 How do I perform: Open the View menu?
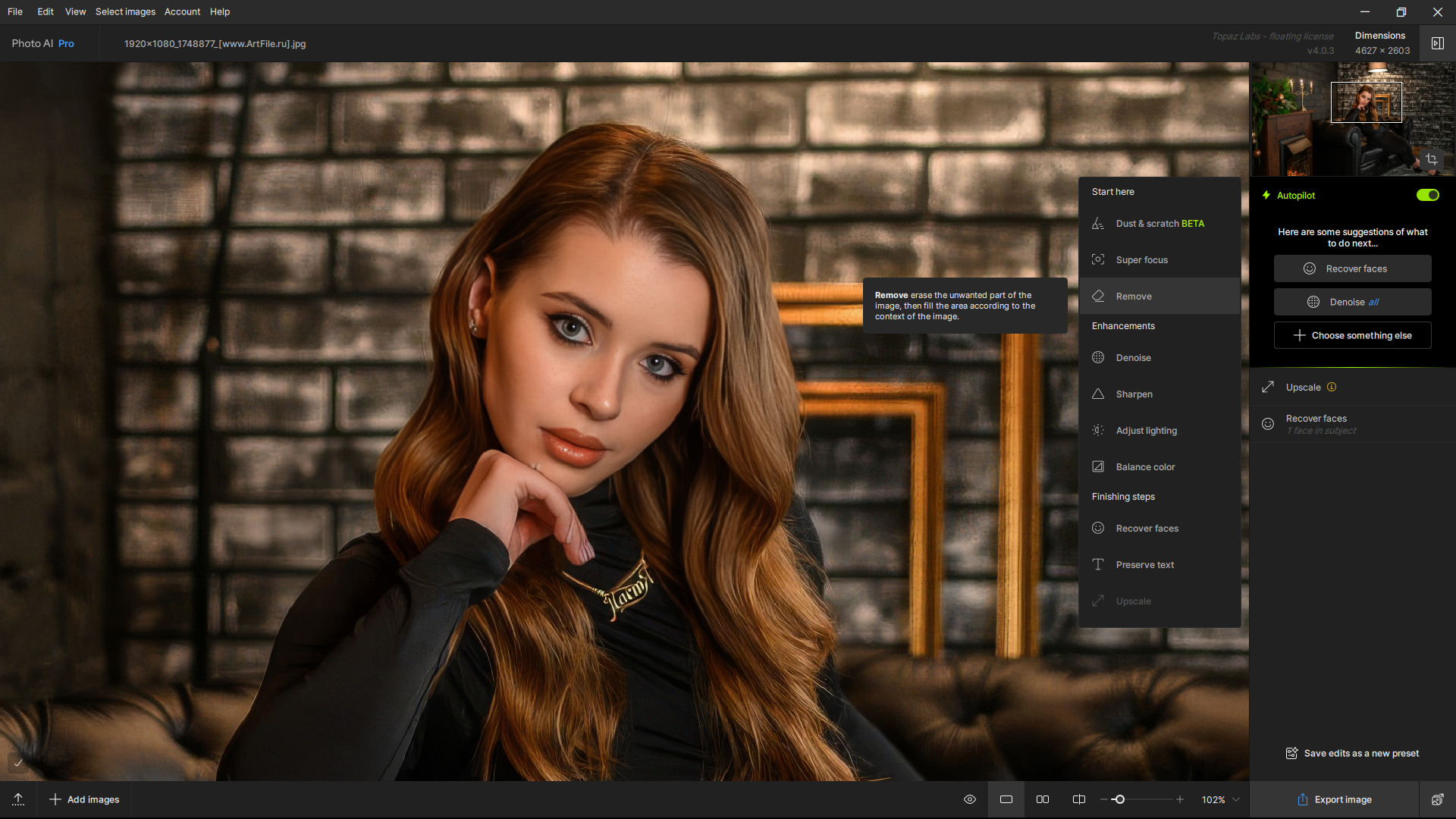(x=75, y=11)
